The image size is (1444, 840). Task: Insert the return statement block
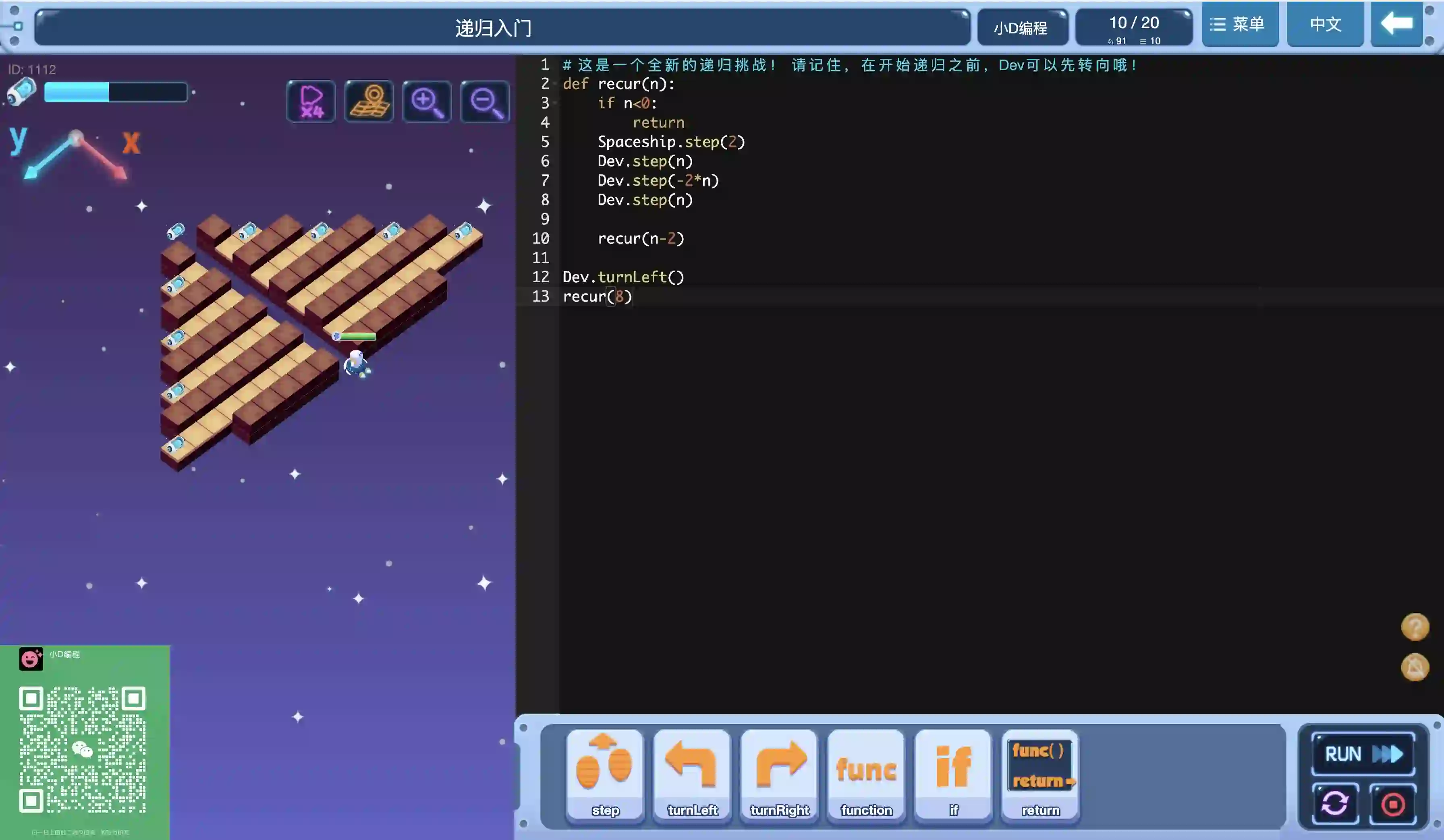[x=1041, y=775]
